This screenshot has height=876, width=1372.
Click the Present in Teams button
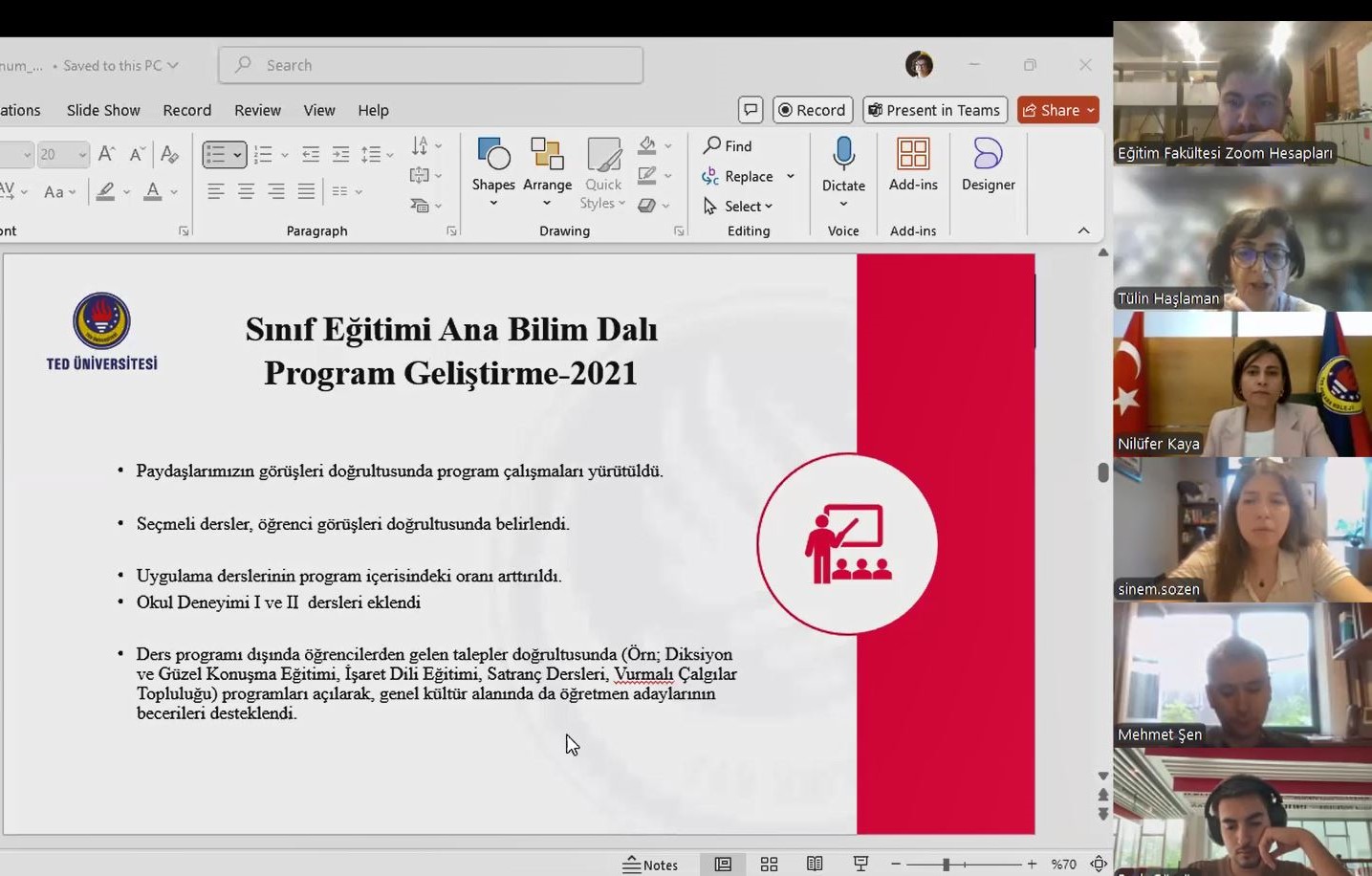933,109
